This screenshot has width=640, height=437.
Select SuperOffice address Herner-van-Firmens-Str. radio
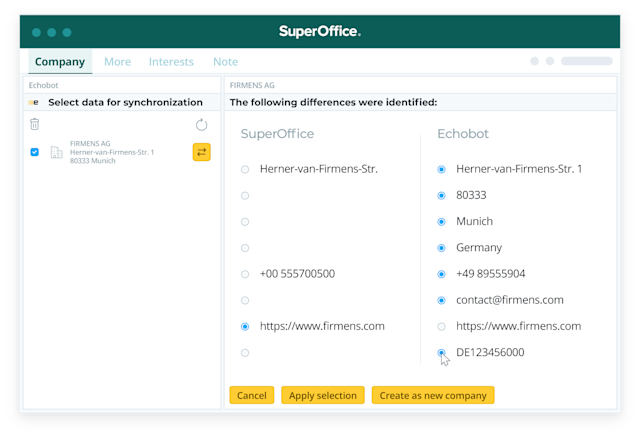pyautogui.click(x=245, y=169)
